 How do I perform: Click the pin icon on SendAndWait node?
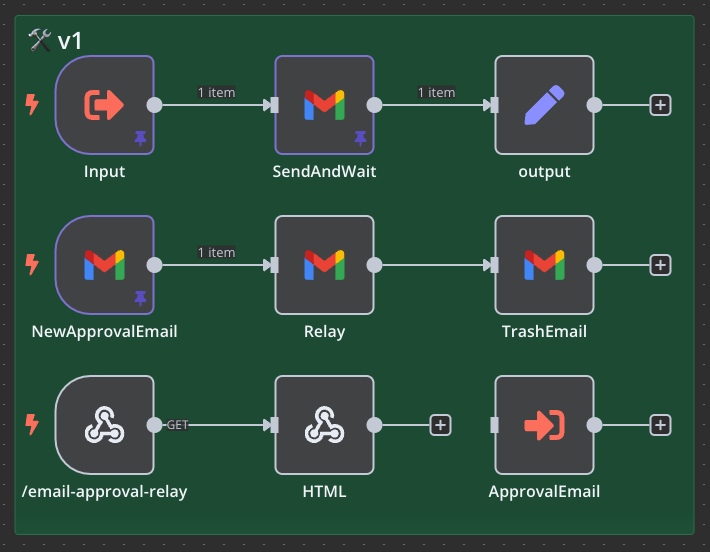[x=360, y=138]
